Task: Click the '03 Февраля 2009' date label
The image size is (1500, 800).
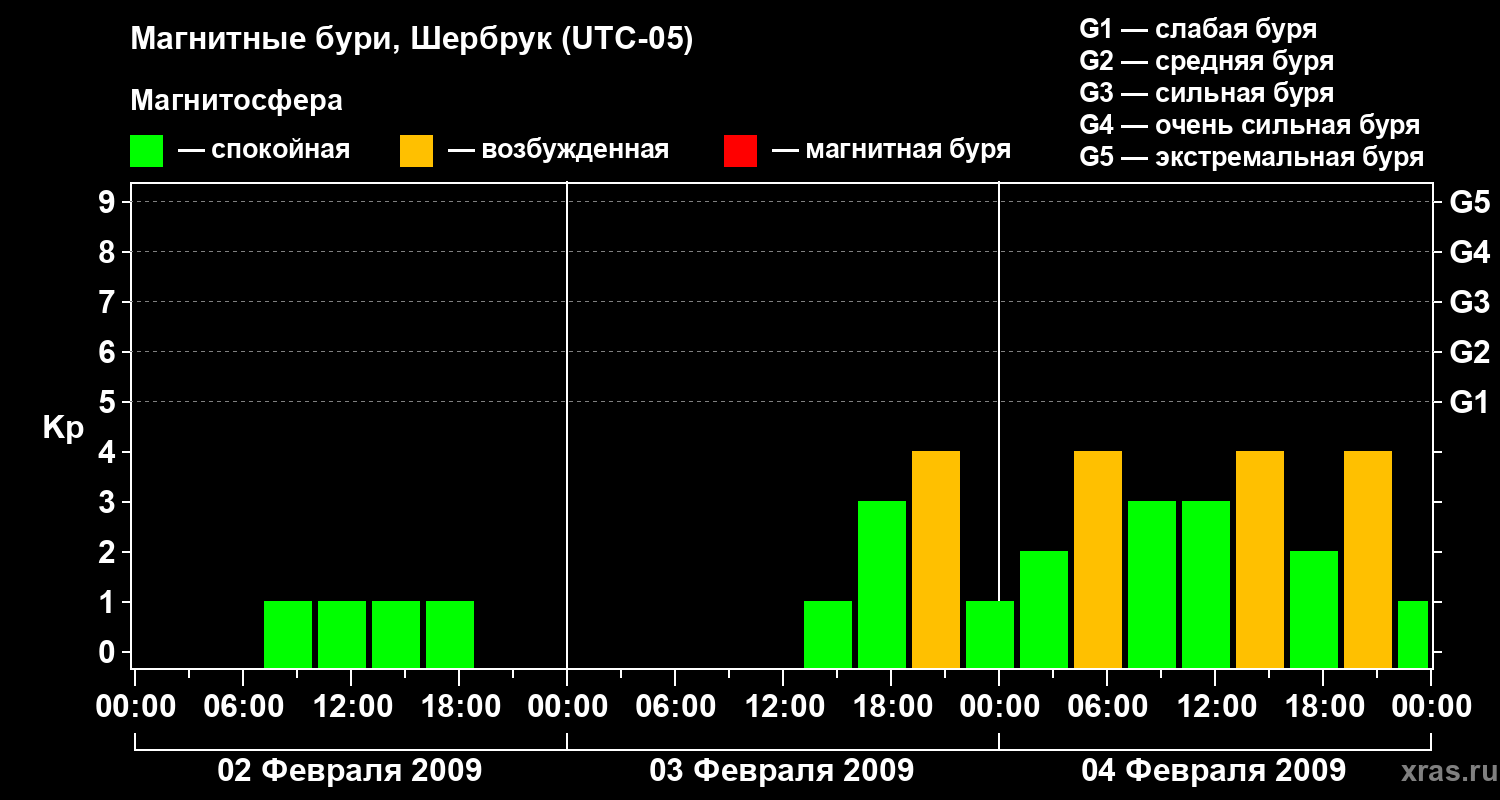Action: [x=782, y=771]
